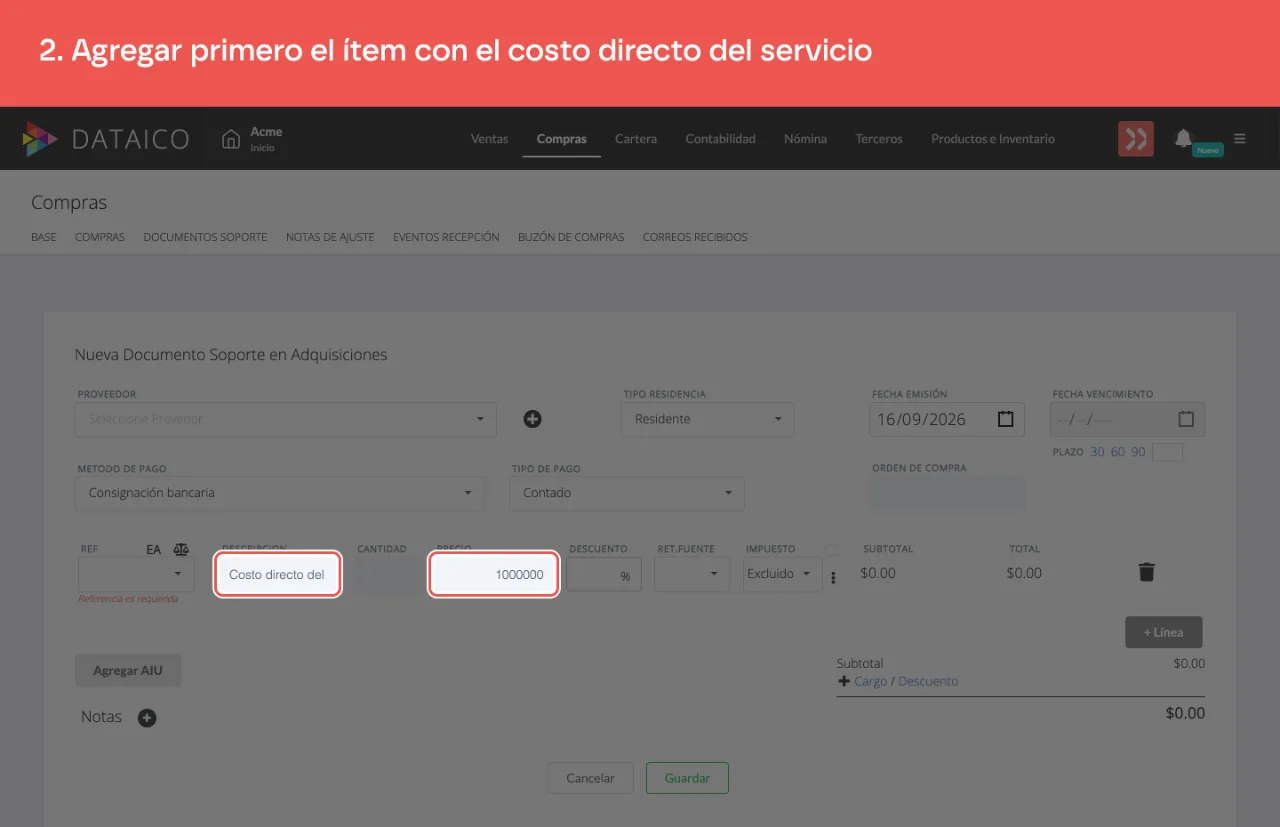Open the Acme home icon
This screenshot has height=827, width=1280.
(231, 139)
